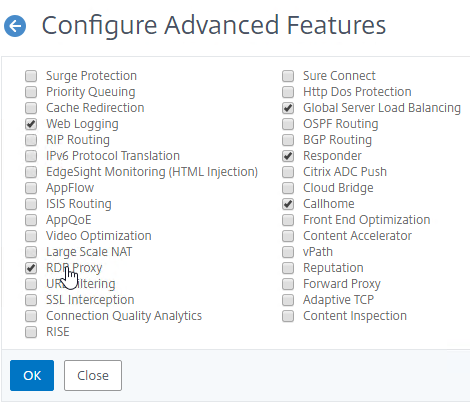Click the blue back arrow icon

15,26
